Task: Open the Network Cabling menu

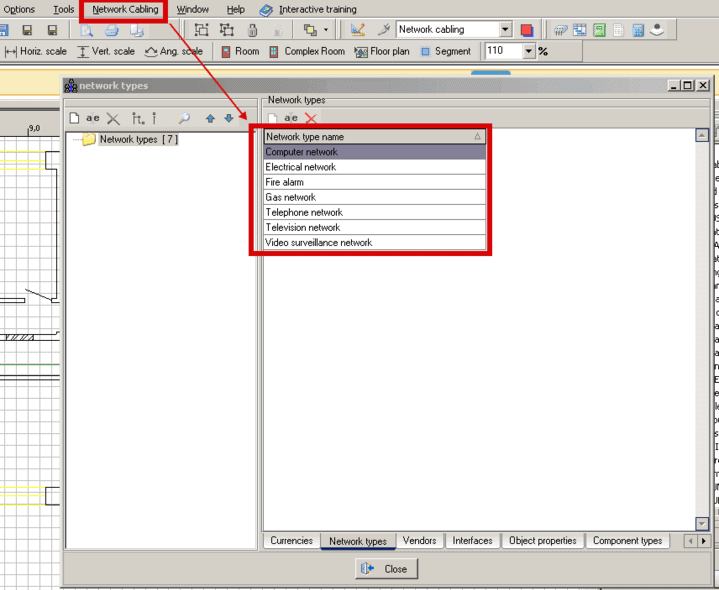Action: pos(125,9)
